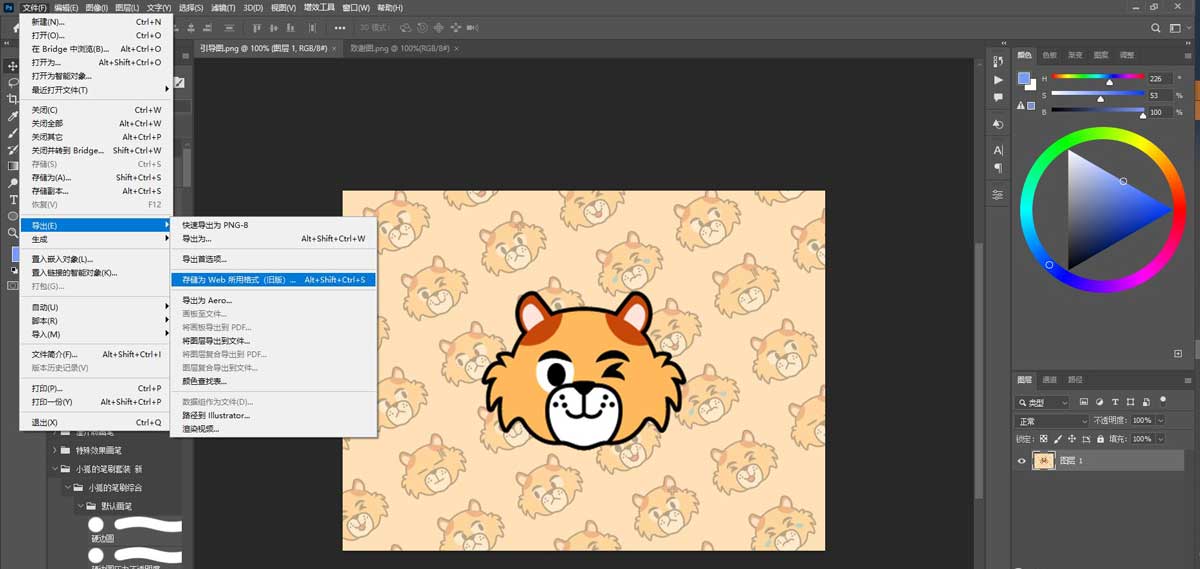
Task: Click the shape layer filter icon
Action: click(x=1130, y=402)
